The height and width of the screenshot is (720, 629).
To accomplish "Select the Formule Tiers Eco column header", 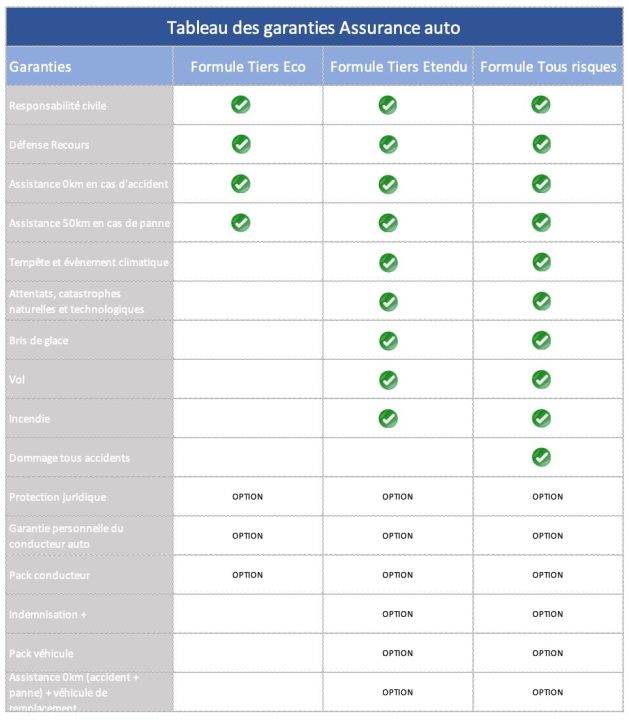I will click(x=248, y=67).
